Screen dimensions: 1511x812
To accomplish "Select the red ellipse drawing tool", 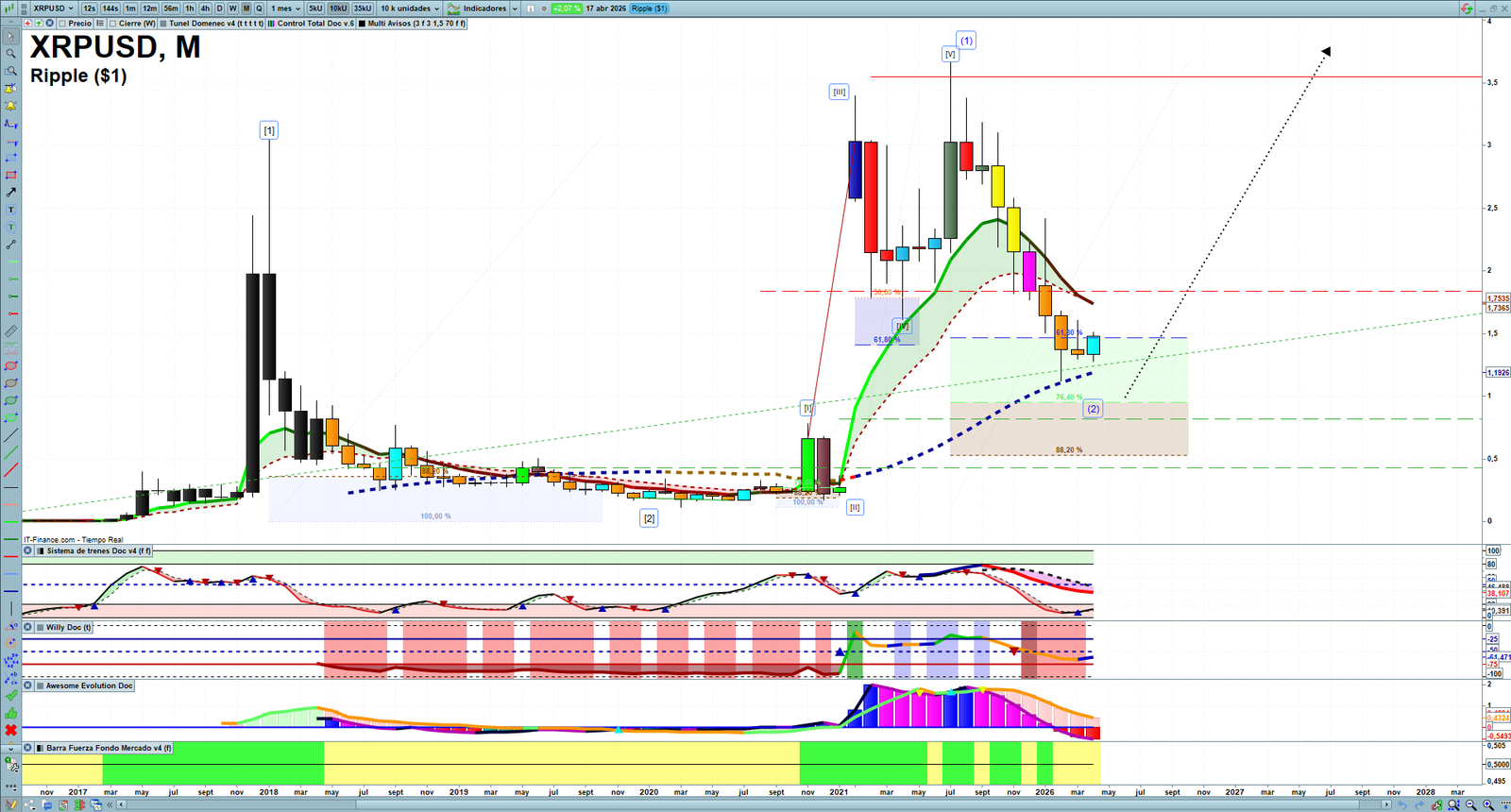I will [x=10, y=365].
